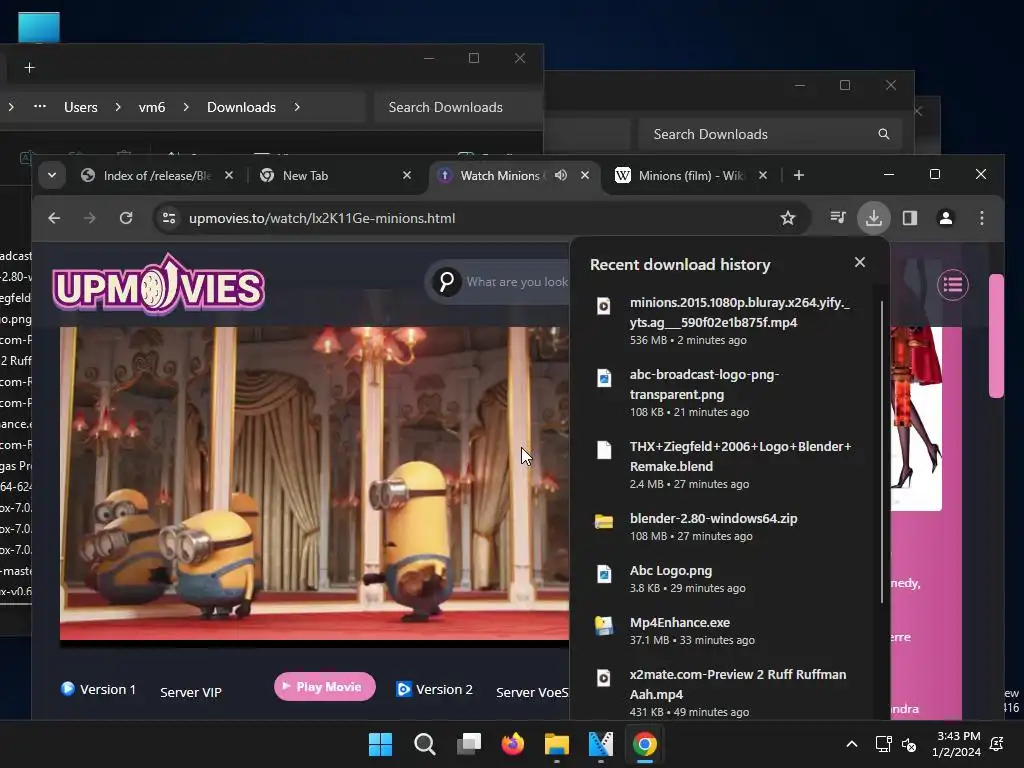Click the page's pink vertical scrollbar
Viewport: 1024px width, 768px height.
click(996, 336)
